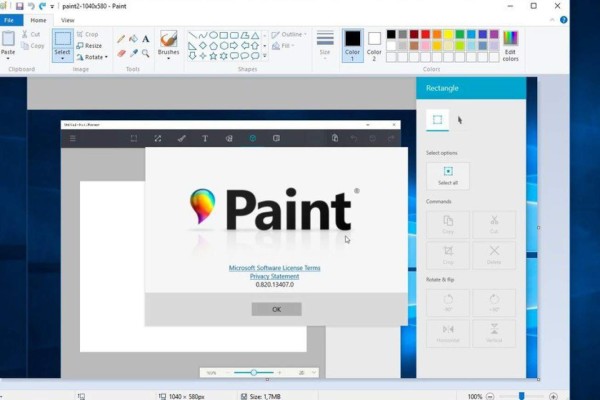This screenshot has width=600, height=400.
Task: Open the Brushes dropdown arrow
Action: [168, 59]
